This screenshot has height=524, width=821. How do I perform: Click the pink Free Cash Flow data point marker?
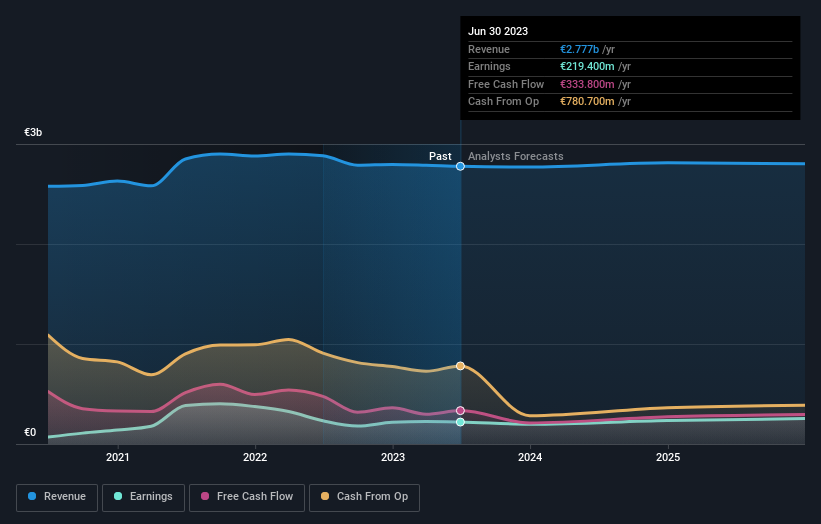[460, 410]
